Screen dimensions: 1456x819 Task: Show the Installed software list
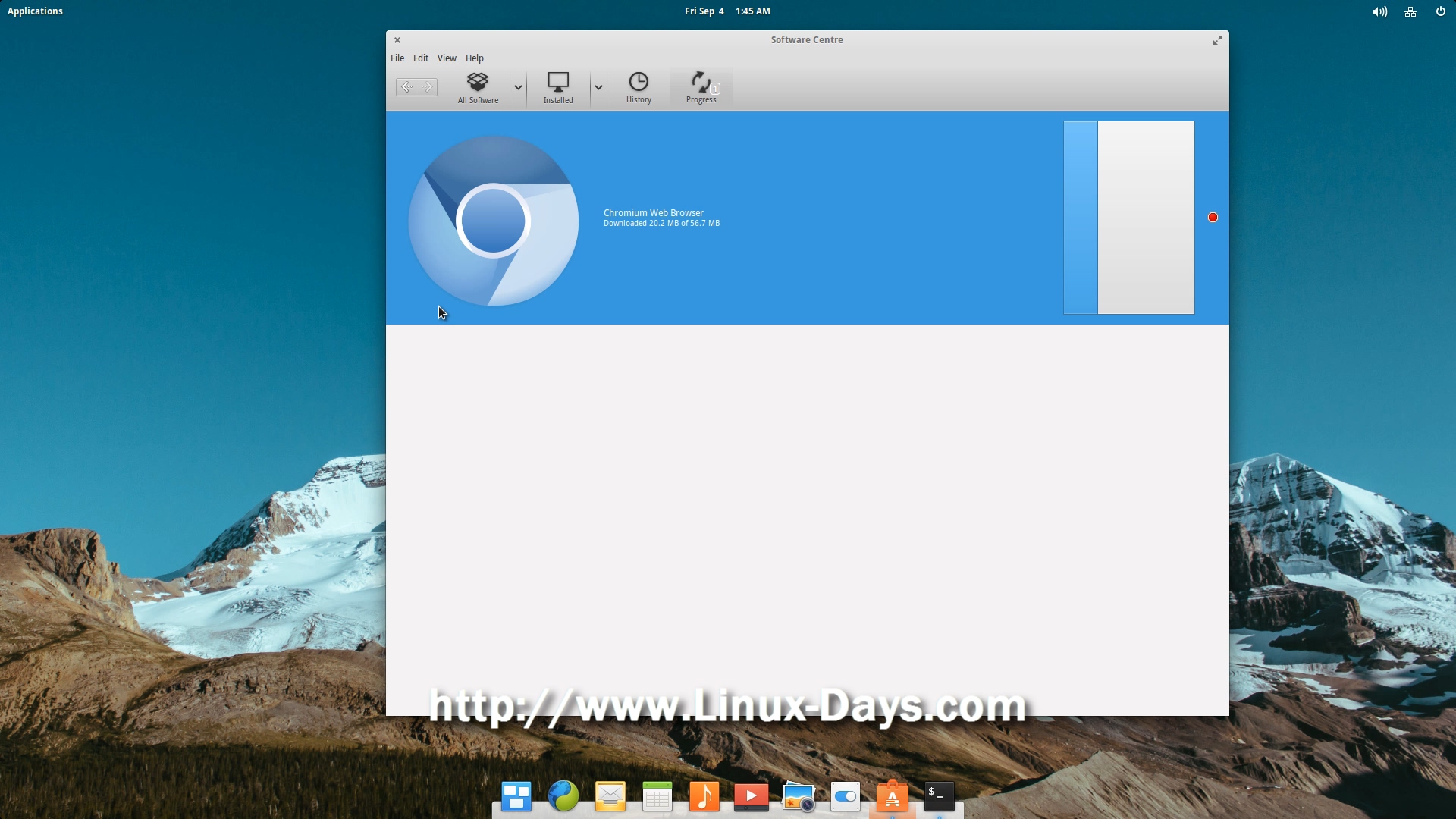pos(558,88)
